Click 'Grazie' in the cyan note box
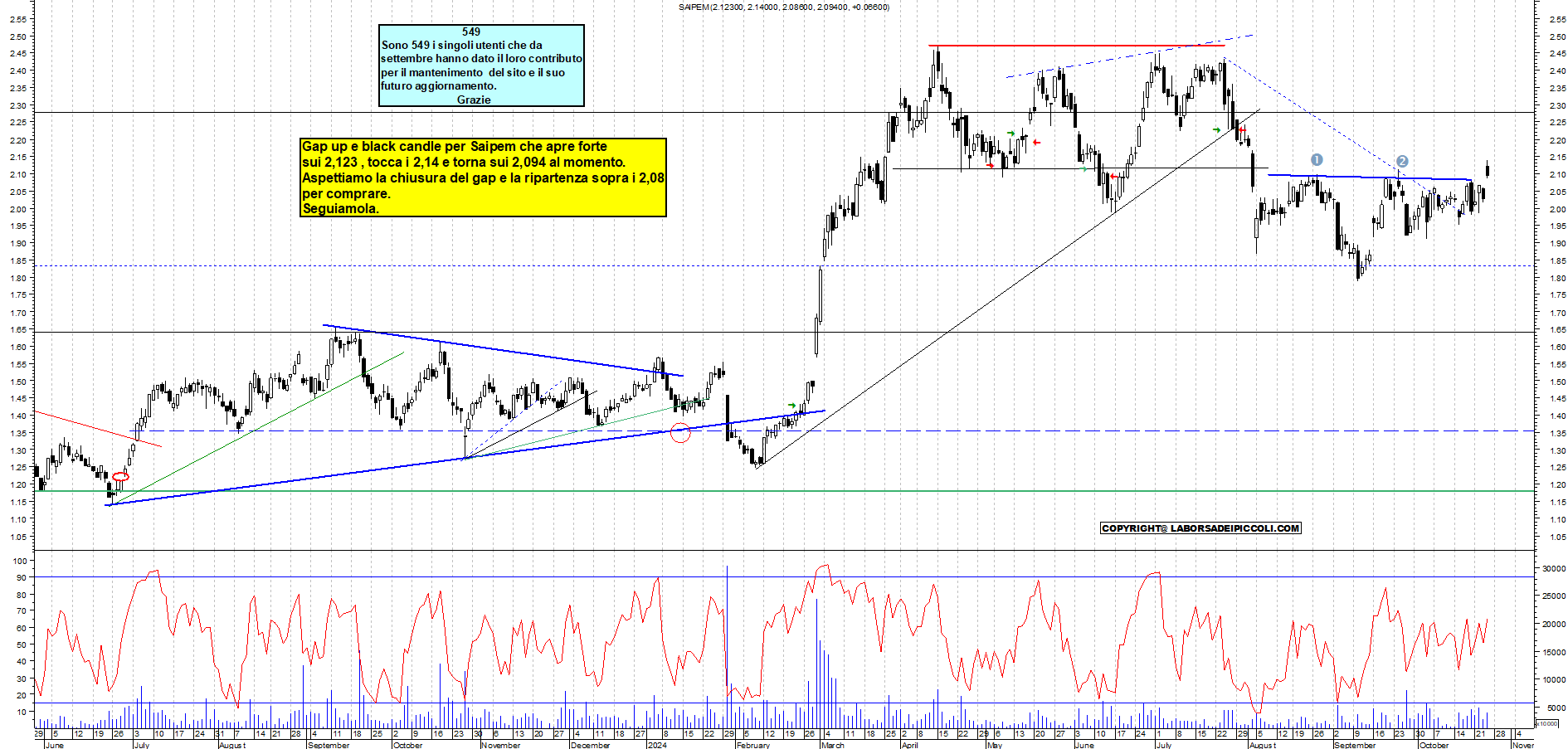This screenshot has height=749, width=1568. [474, 100]
